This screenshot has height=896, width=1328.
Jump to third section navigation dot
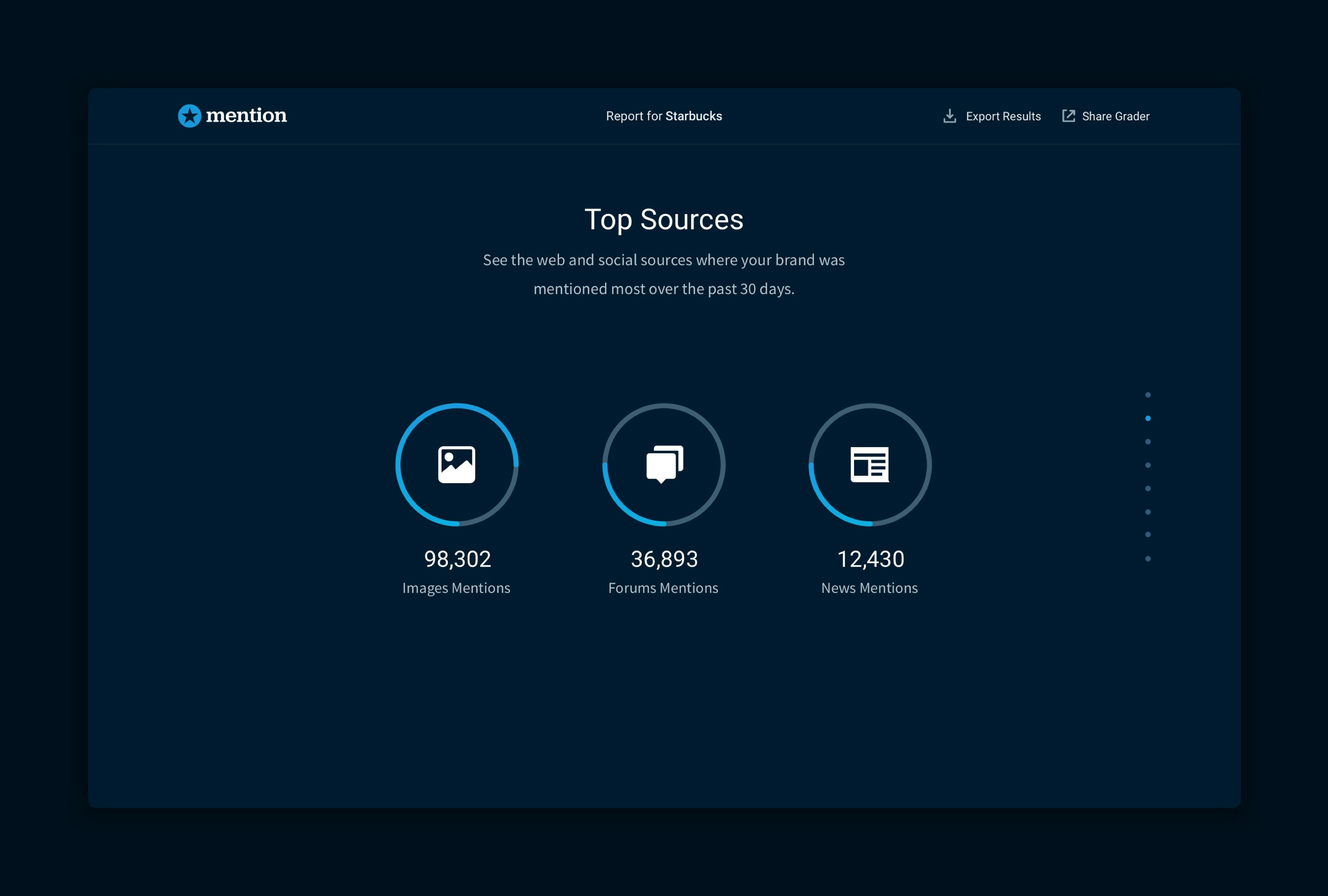(1148, 441)
